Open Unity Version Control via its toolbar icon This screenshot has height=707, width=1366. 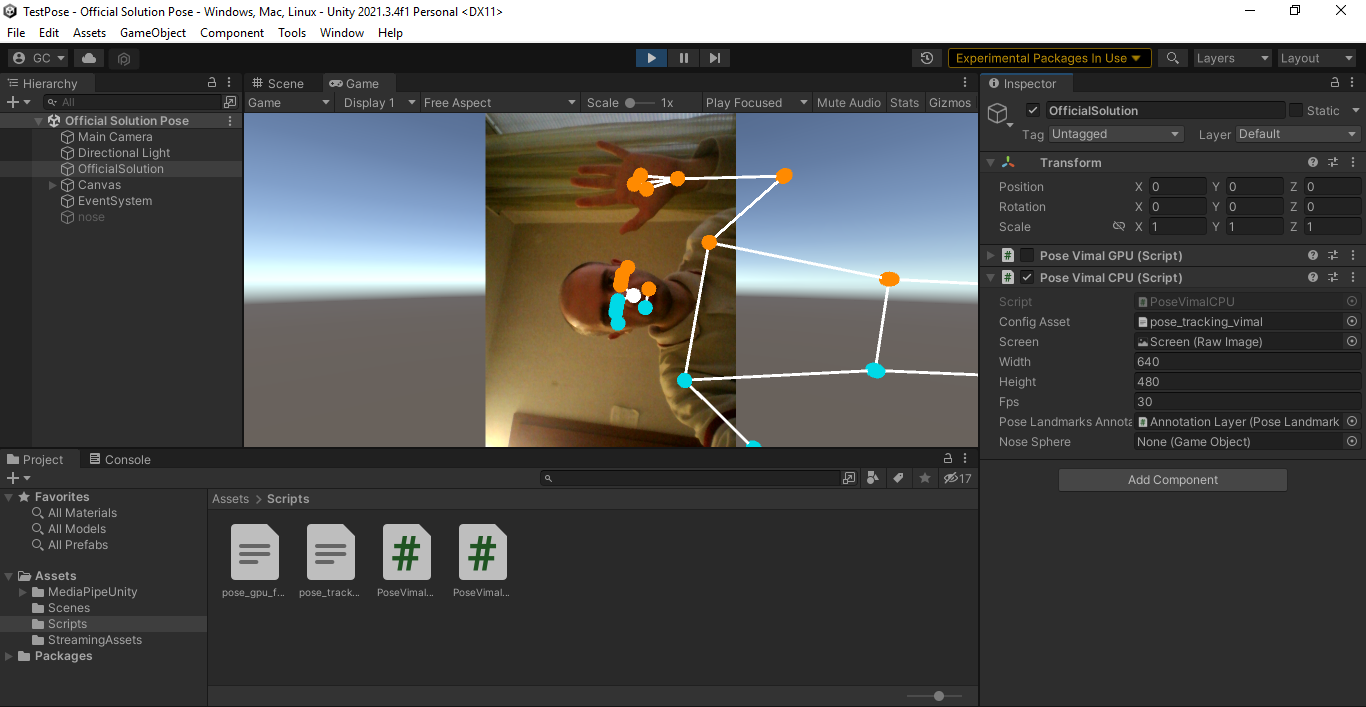click(x=123, y=58)
